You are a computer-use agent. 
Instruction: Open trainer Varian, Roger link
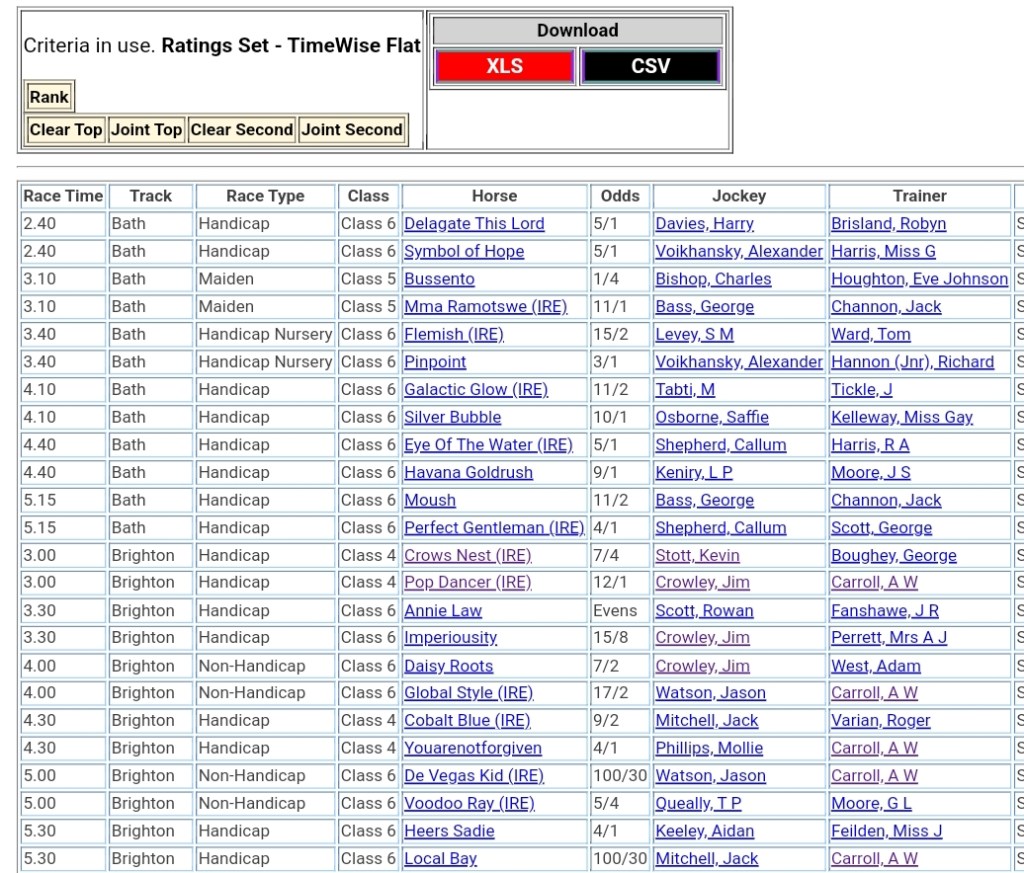point(880,721)
